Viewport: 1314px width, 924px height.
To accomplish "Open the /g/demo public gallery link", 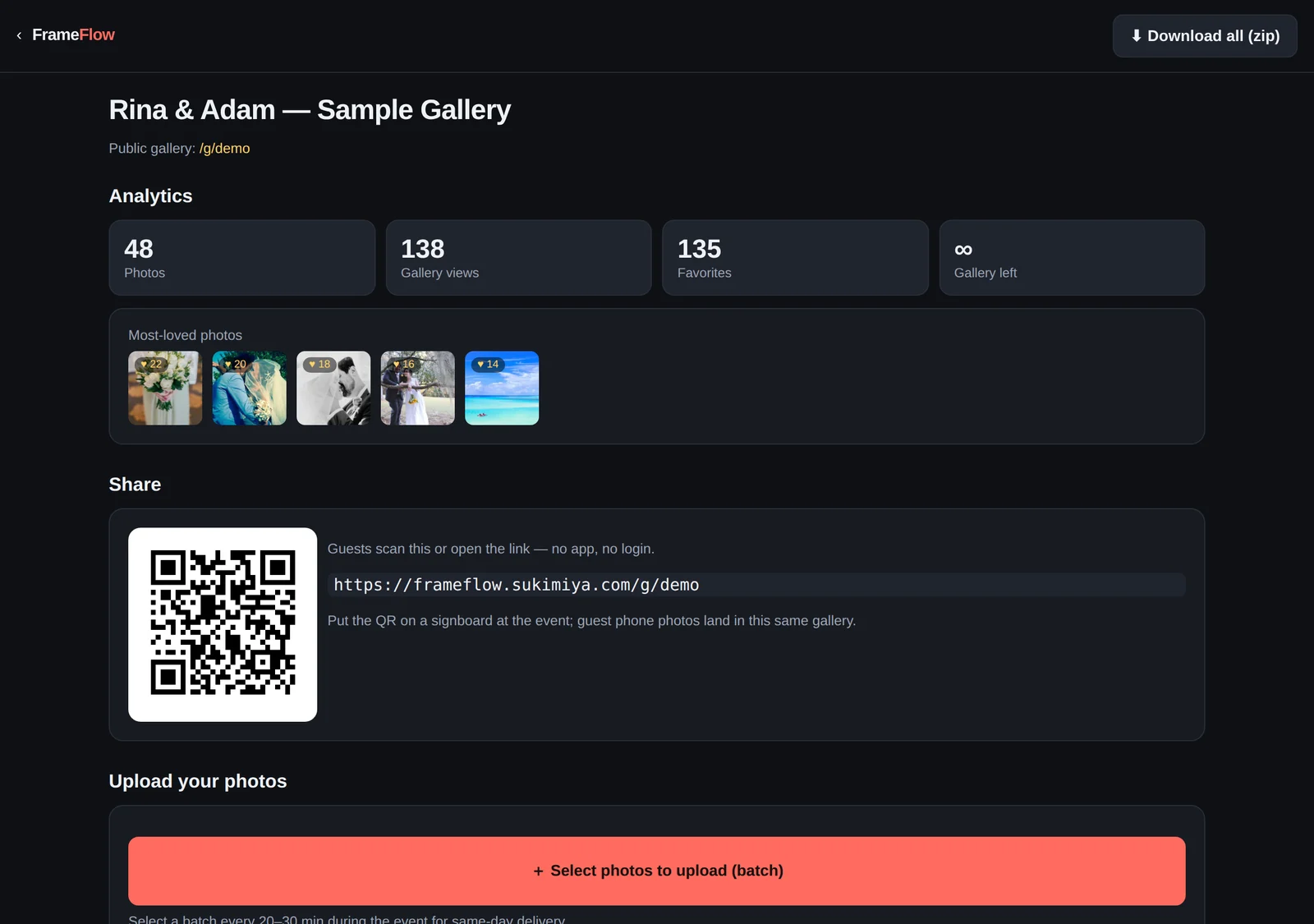I will click(224, 149).
